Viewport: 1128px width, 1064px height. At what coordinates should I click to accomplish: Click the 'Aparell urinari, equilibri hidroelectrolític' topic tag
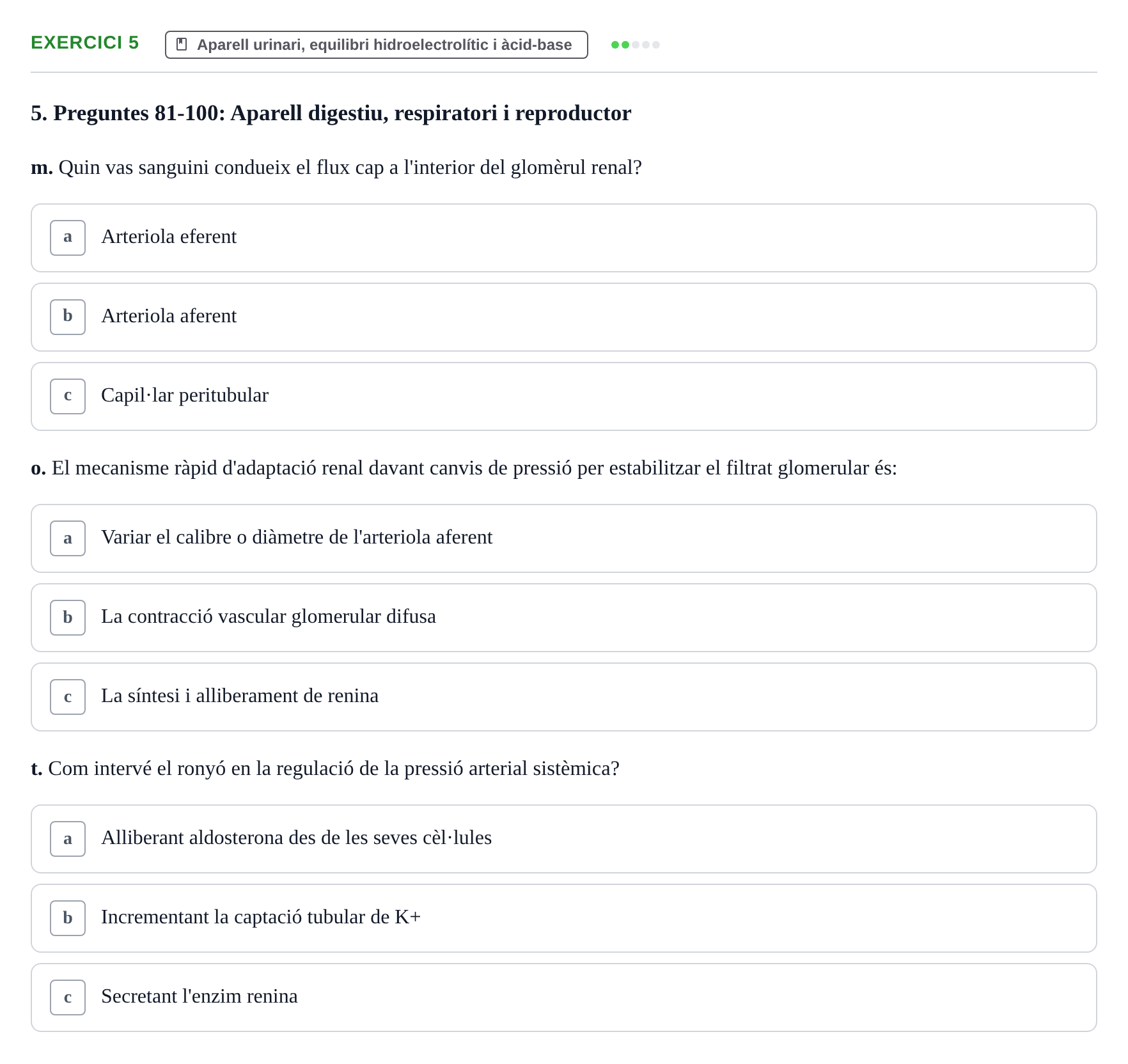click(376, 45)
